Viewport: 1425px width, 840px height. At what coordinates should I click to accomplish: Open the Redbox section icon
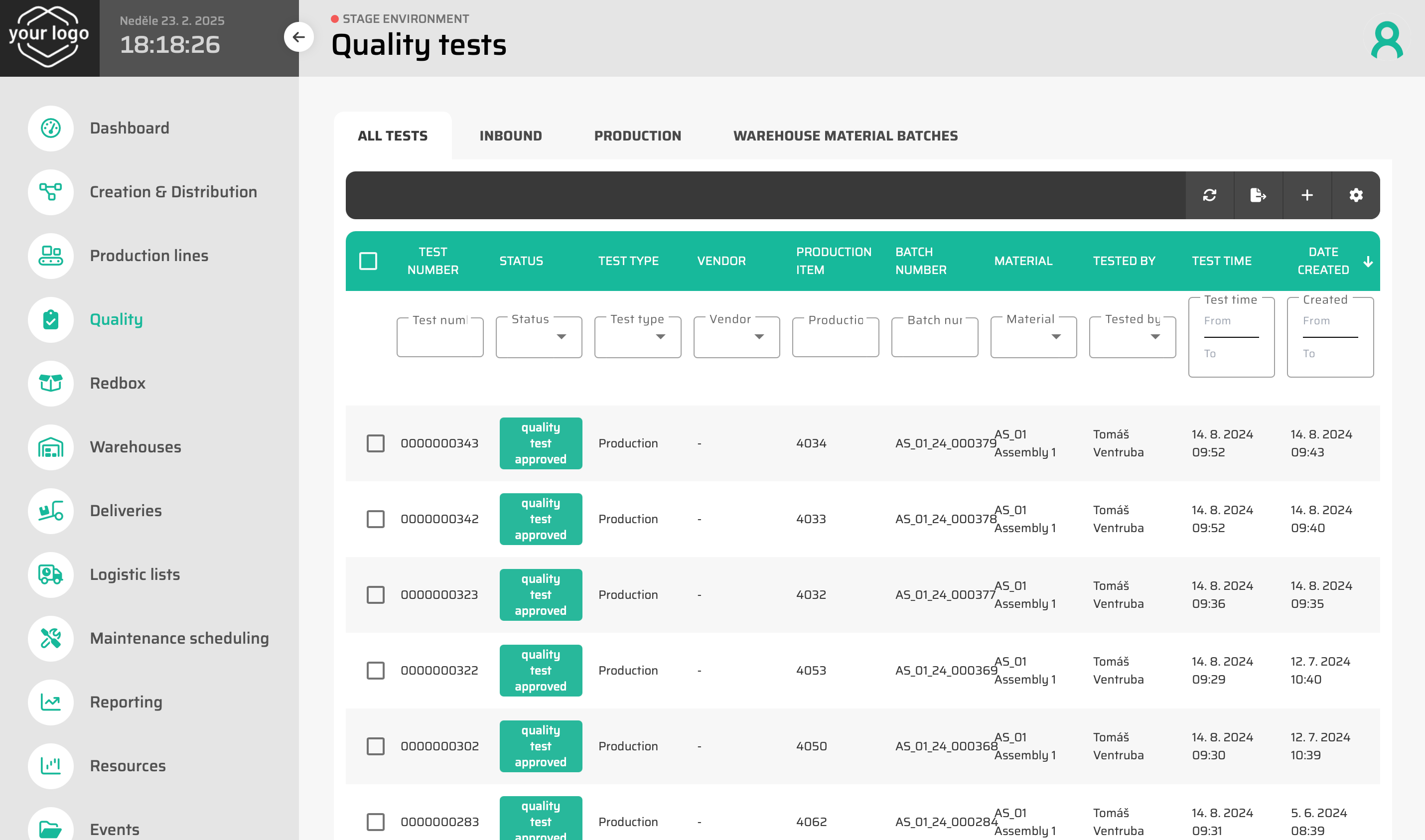(51, 383)
